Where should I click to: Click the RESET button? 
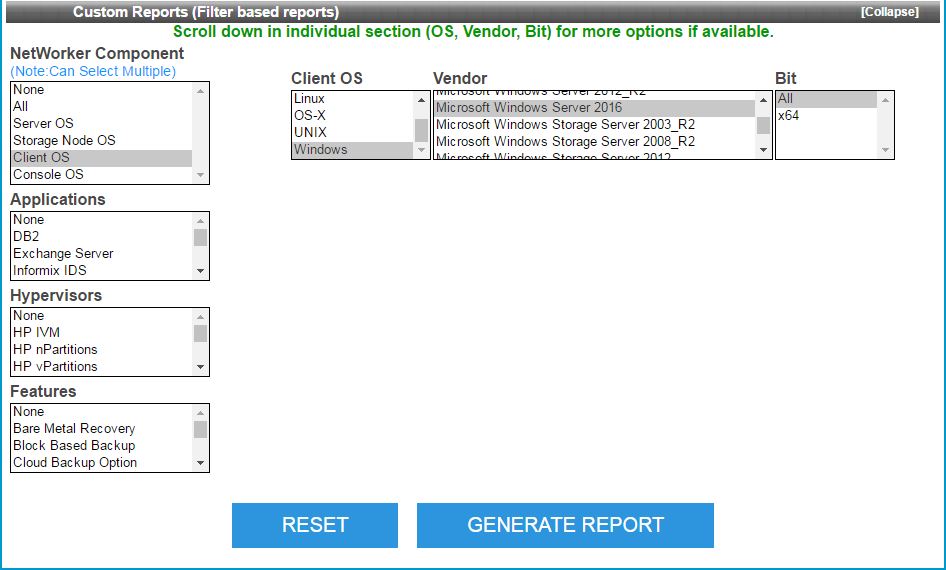point(315,525)
